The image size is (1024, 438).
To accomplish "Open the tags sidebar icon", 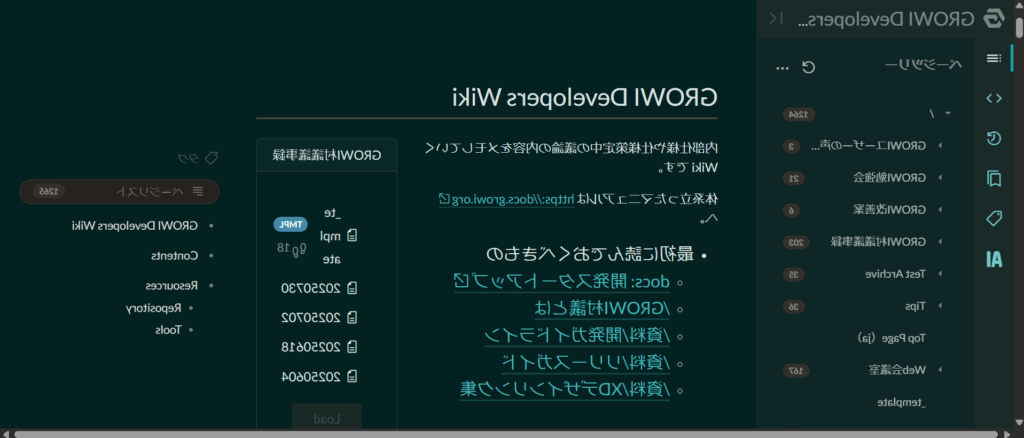I will point(993,219).
